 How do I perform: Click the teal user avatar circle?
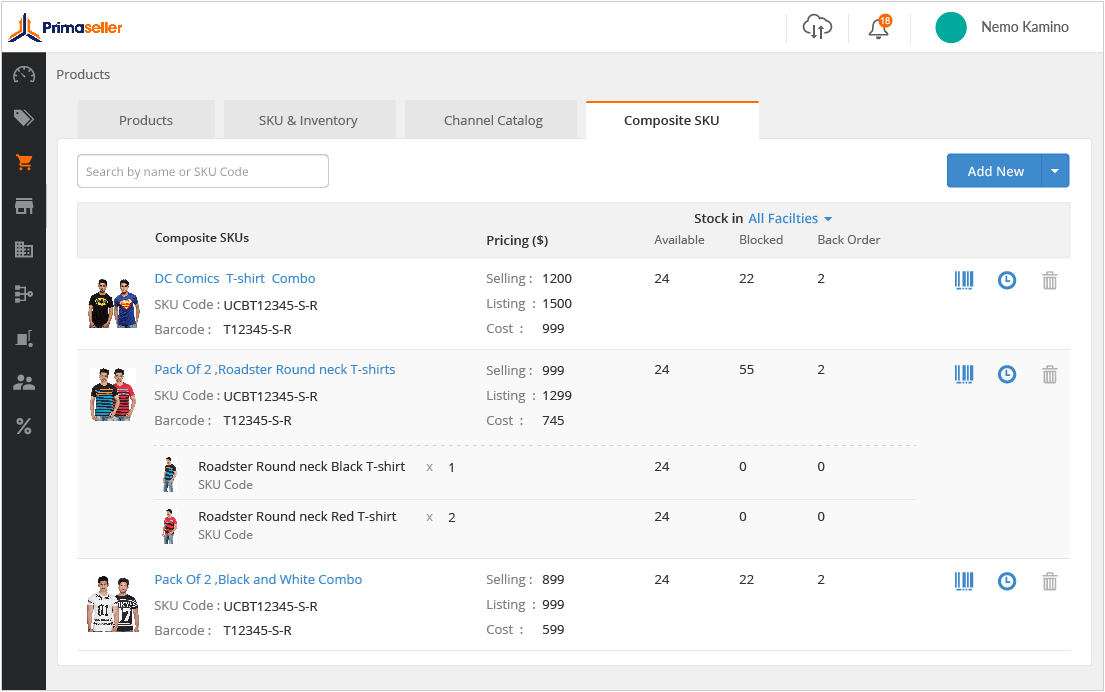tap(951, 27)
